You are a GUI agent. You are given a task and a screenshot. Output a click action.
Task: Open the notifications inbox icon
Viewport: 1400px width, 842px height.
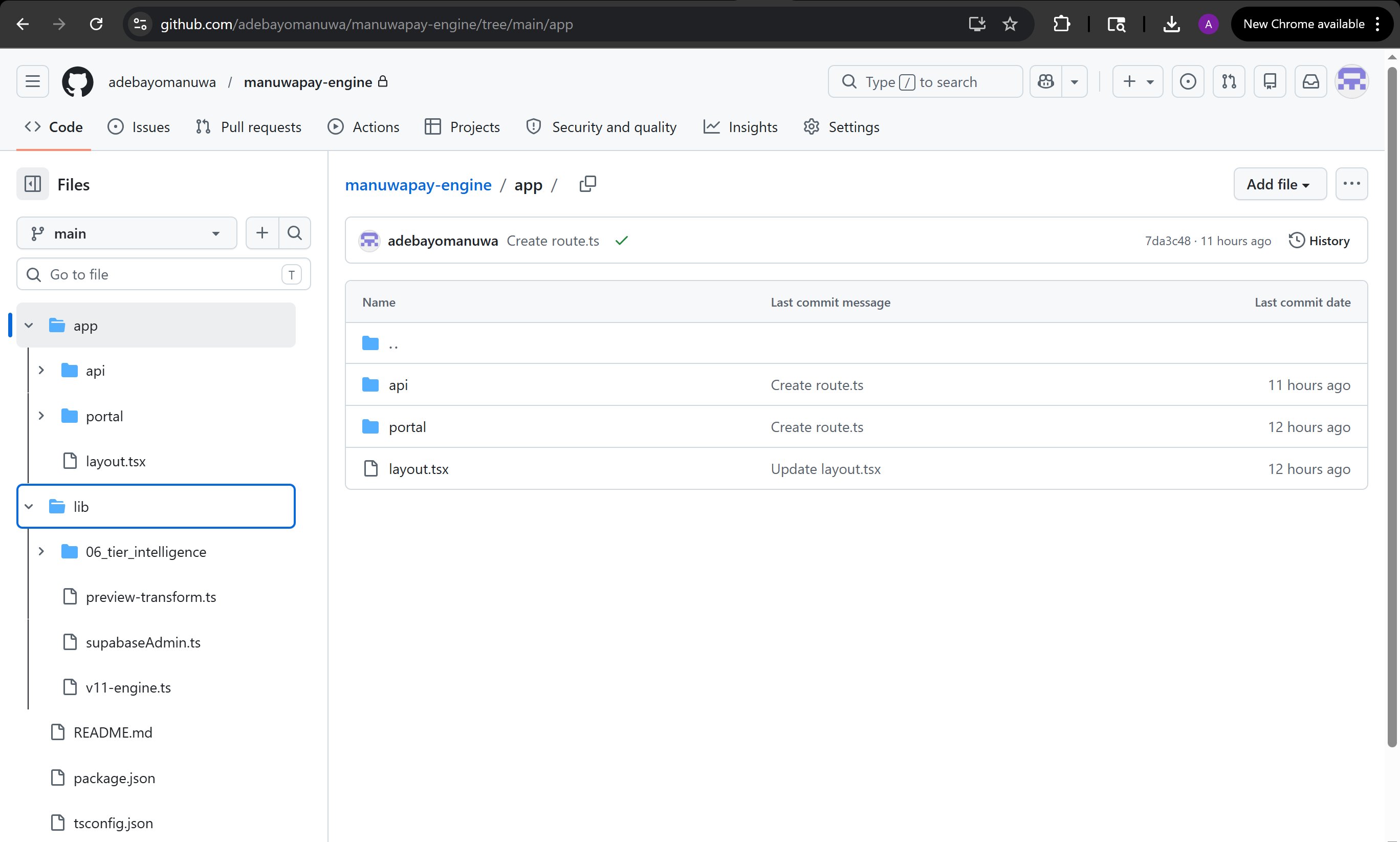[x=1310, y=82]
